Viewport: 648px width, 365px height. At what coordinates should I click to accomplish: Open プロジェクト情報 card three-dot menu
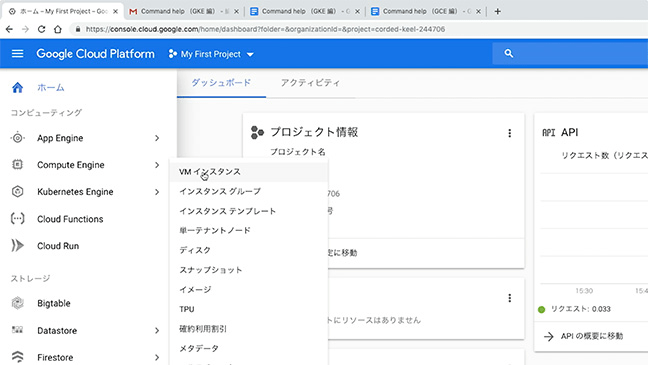click(510, 133)
